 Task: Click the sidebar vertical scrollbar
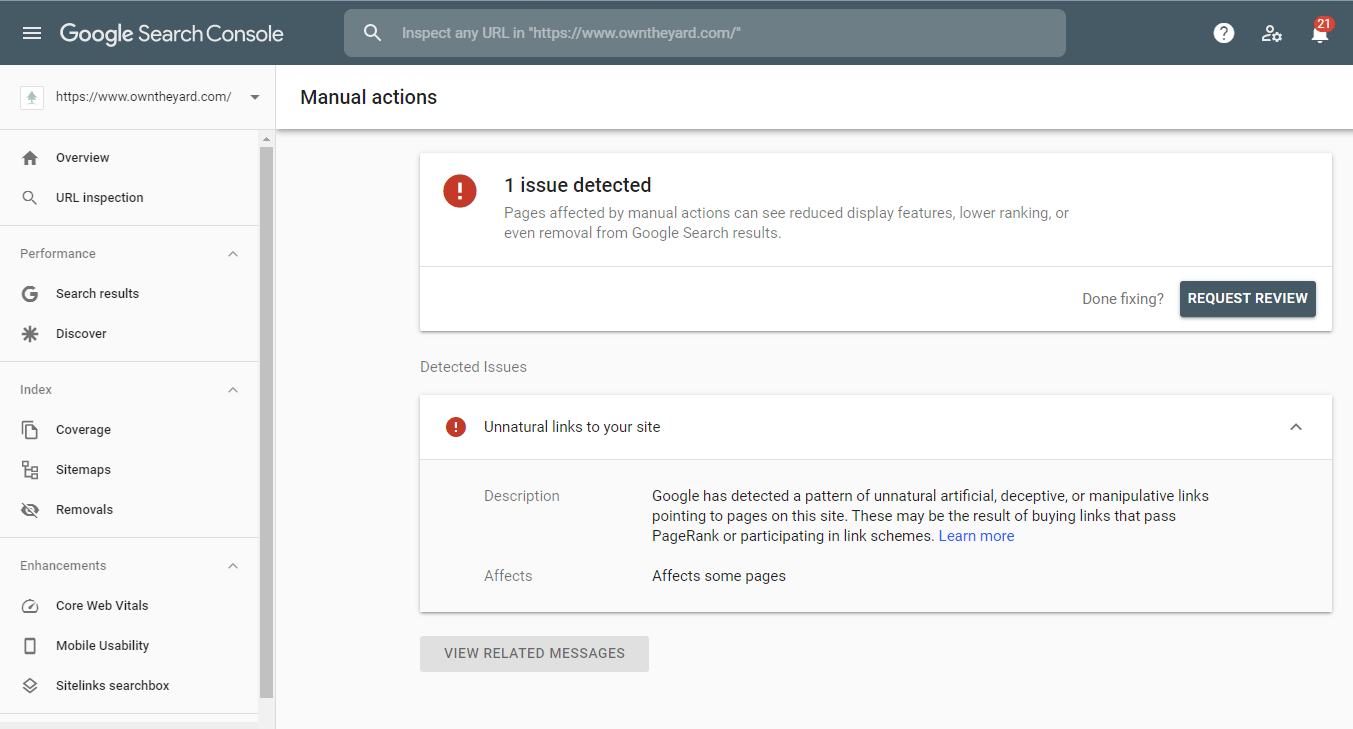coord(266,420)
